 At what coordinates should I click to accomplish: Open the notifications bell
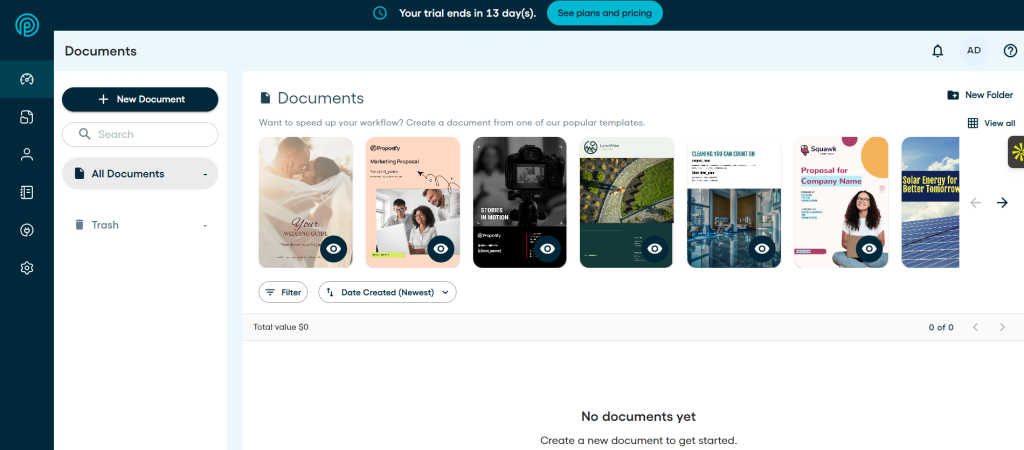(x=938, y=51)
